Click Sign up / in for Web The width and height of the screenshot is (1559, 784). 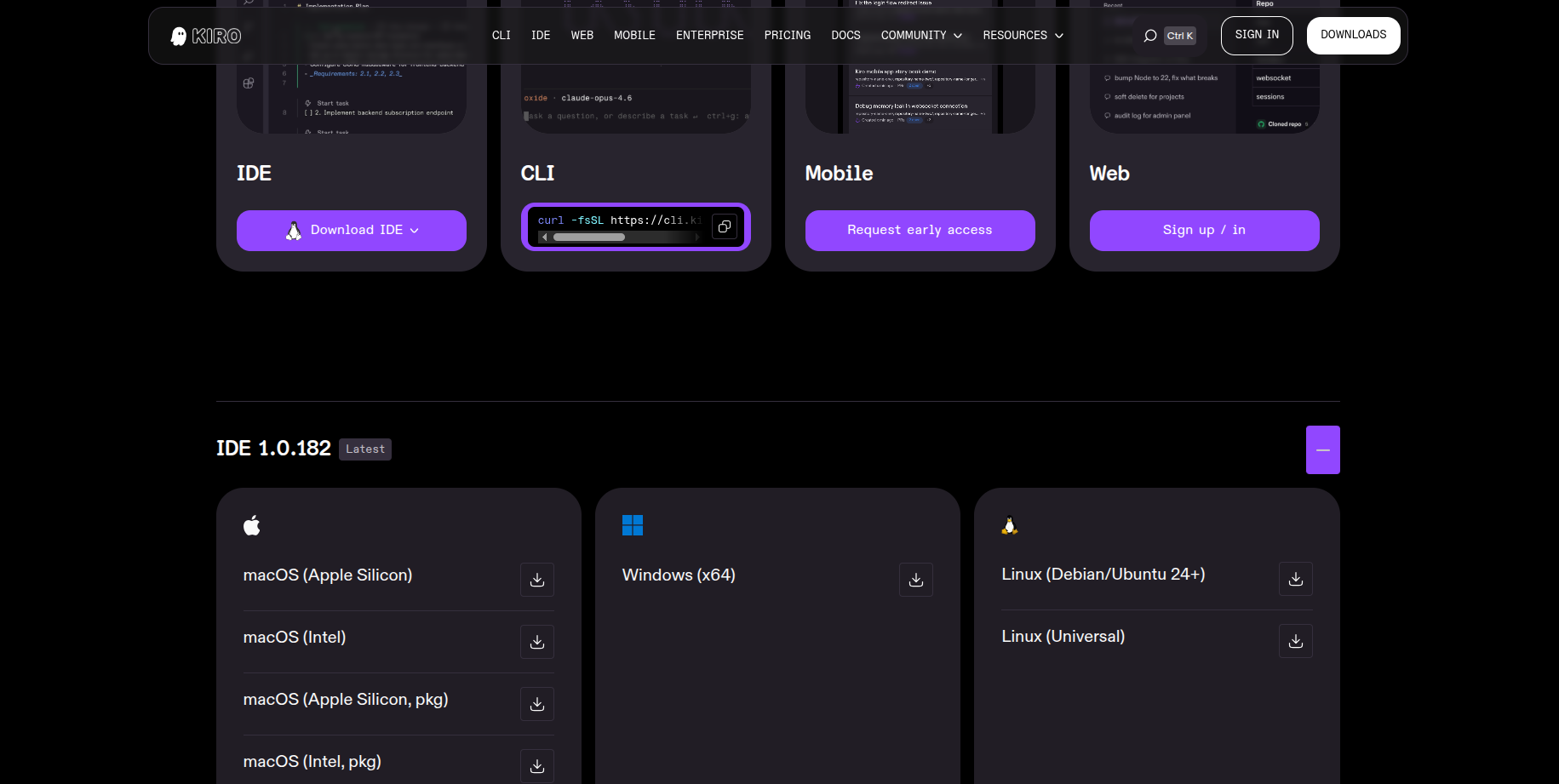1205,231
